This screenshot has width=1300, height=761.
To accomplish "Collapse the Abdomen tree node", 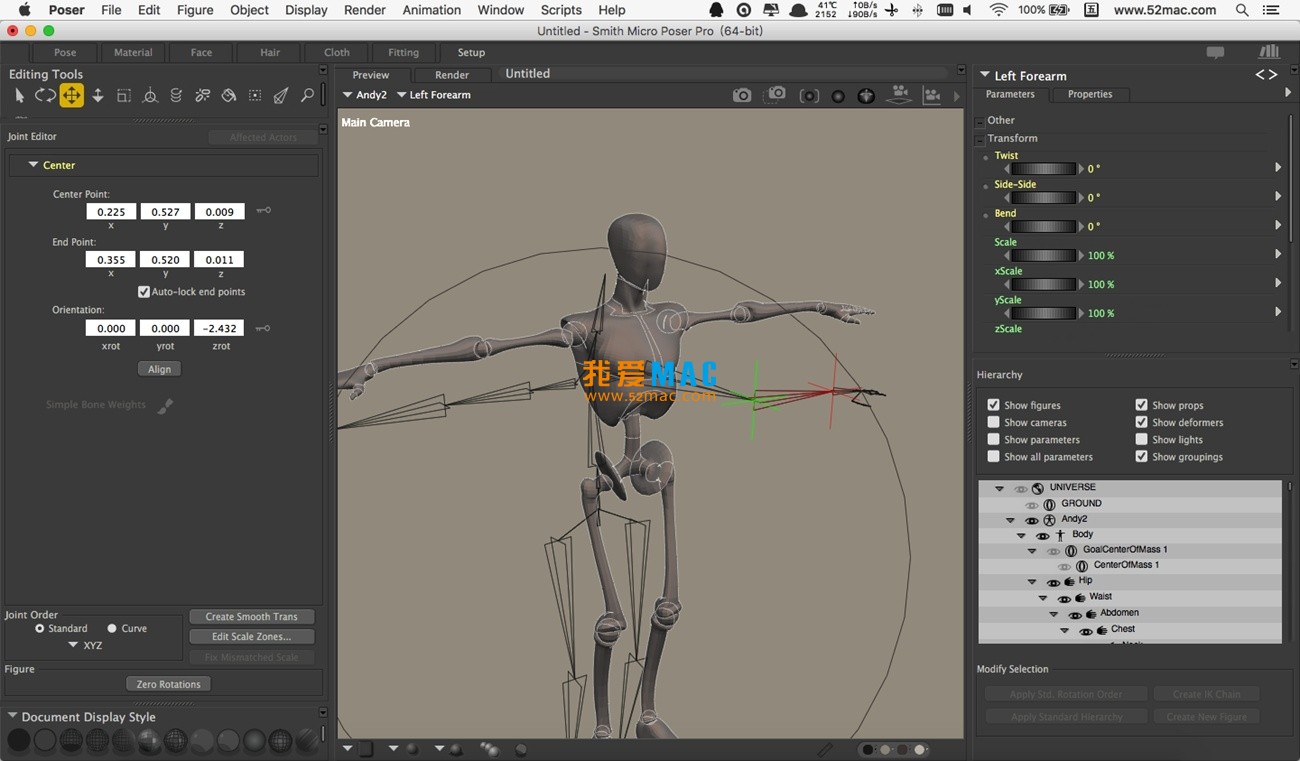I will tap(1054, 614).
